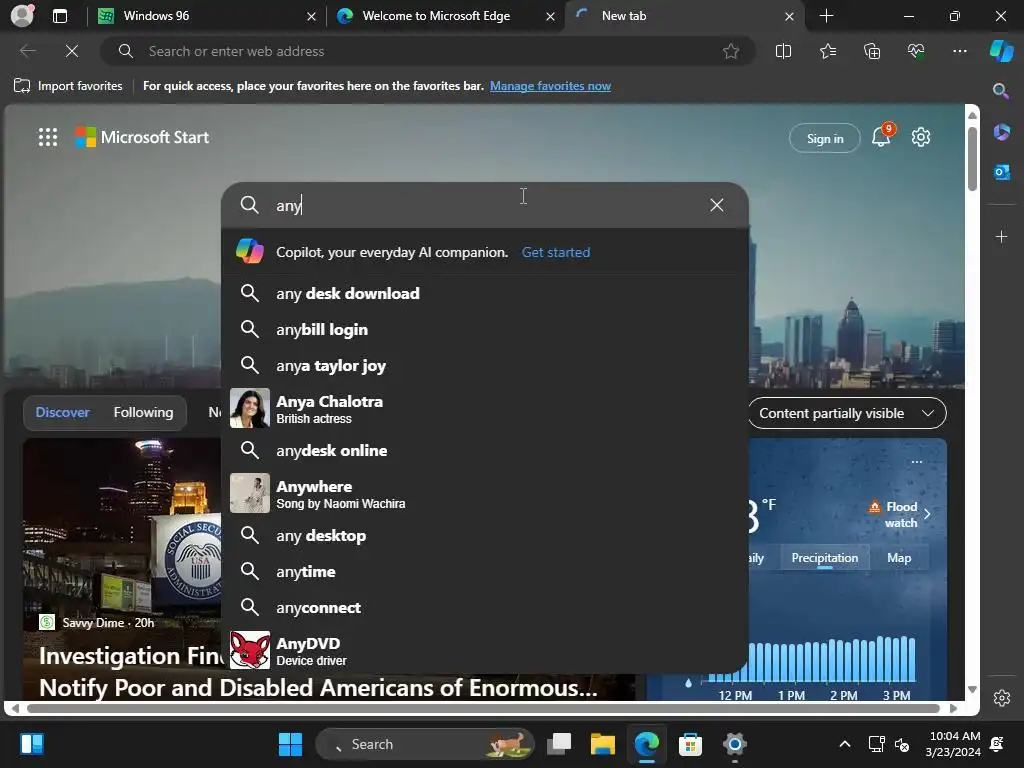This screenshot has width=1024, height=768.
Task: Open page settings gear on Microsoft Start
Action: (921, 137)
